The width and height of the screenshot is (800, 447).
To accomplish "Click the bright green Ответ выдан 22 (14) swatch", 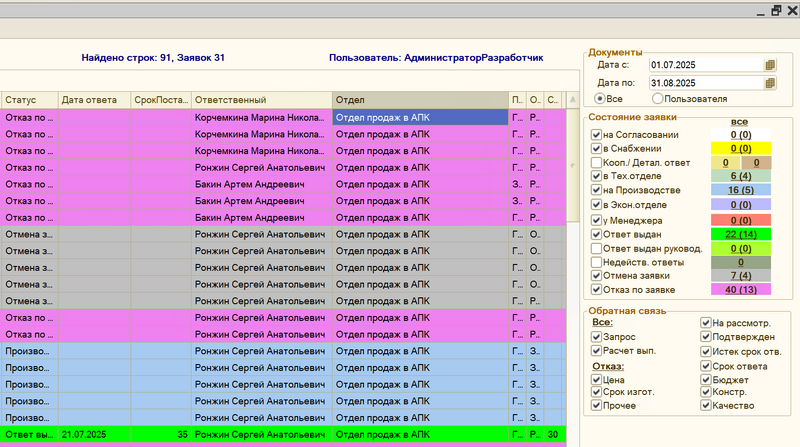I will (741, 234).
